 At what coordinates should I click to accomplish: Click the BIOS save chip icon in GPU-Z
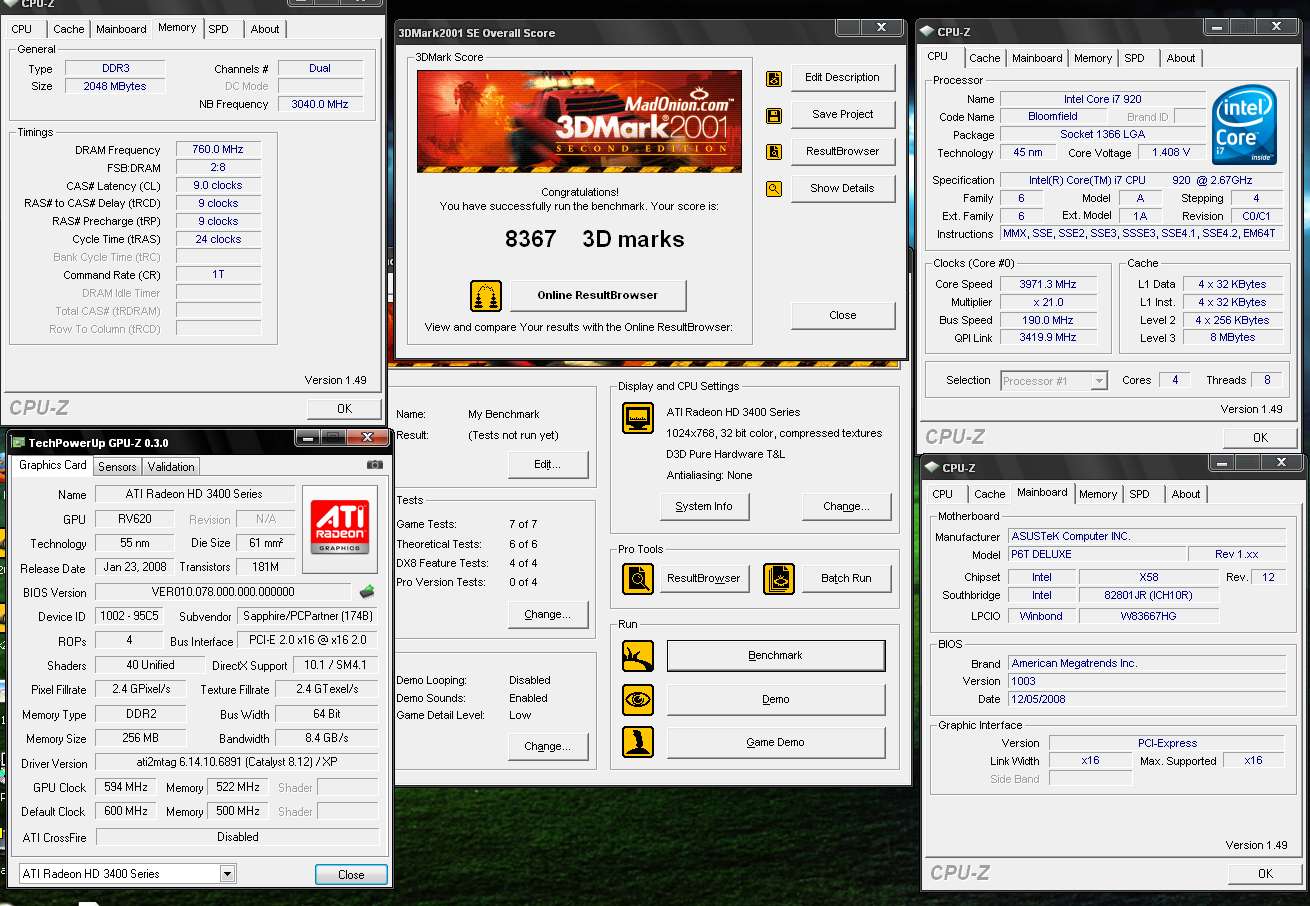[367, 592]
